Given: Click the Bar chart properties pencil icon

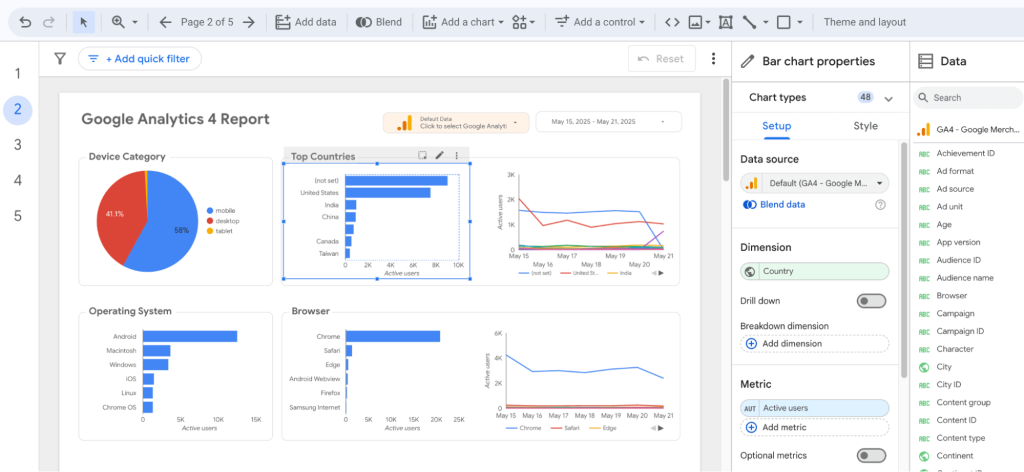Looking at the screenshot, I should click(748, 61).
